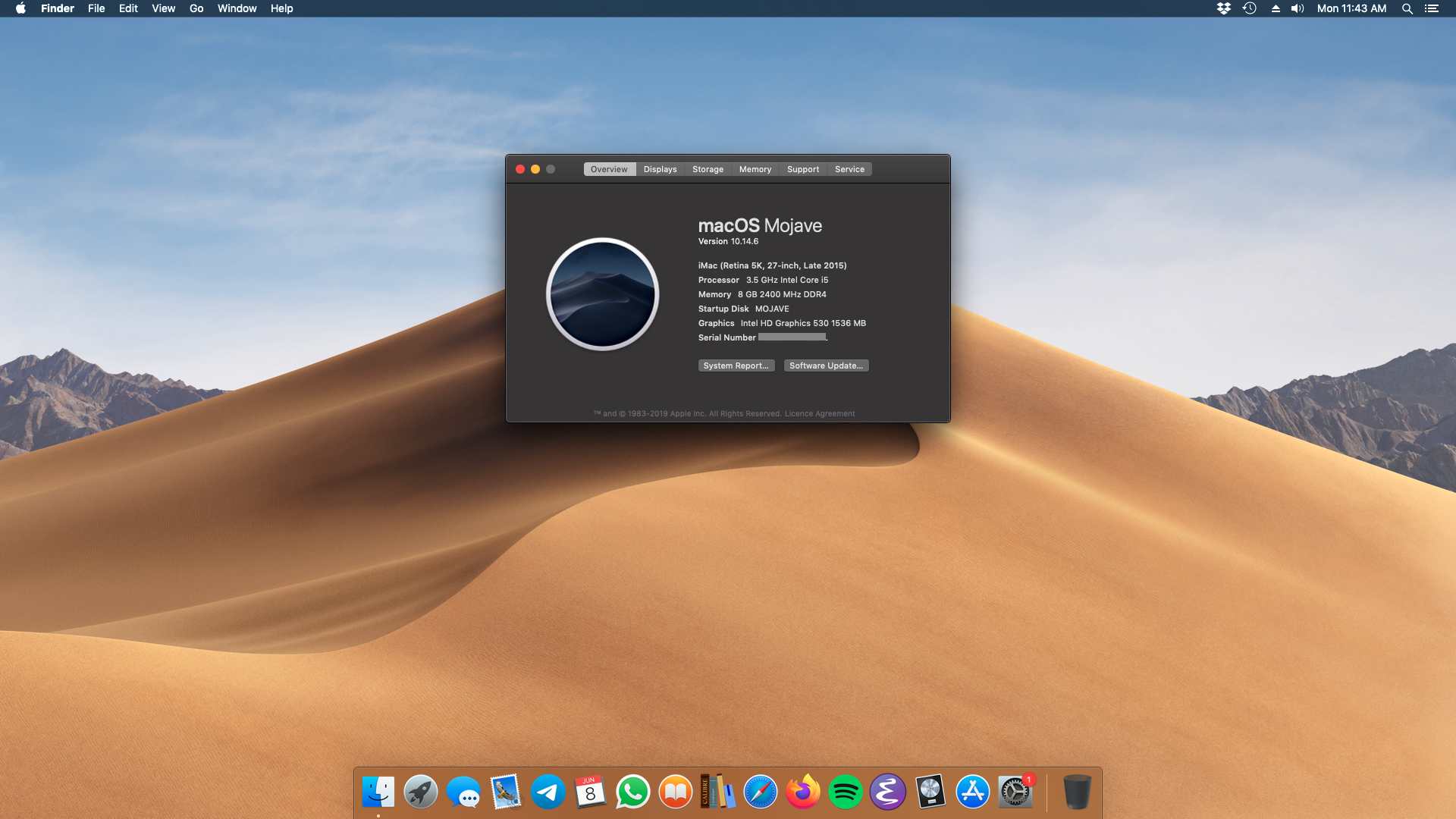This screenshot has height=819, width=1456.
Task: Switch to the Storage tab
Action: tap(708, 169)
